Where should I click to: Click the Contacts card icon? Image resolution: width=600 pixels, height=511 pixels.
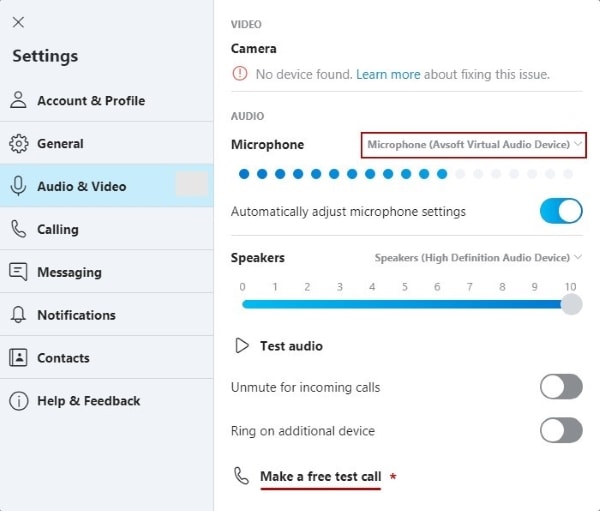point(18,358)
